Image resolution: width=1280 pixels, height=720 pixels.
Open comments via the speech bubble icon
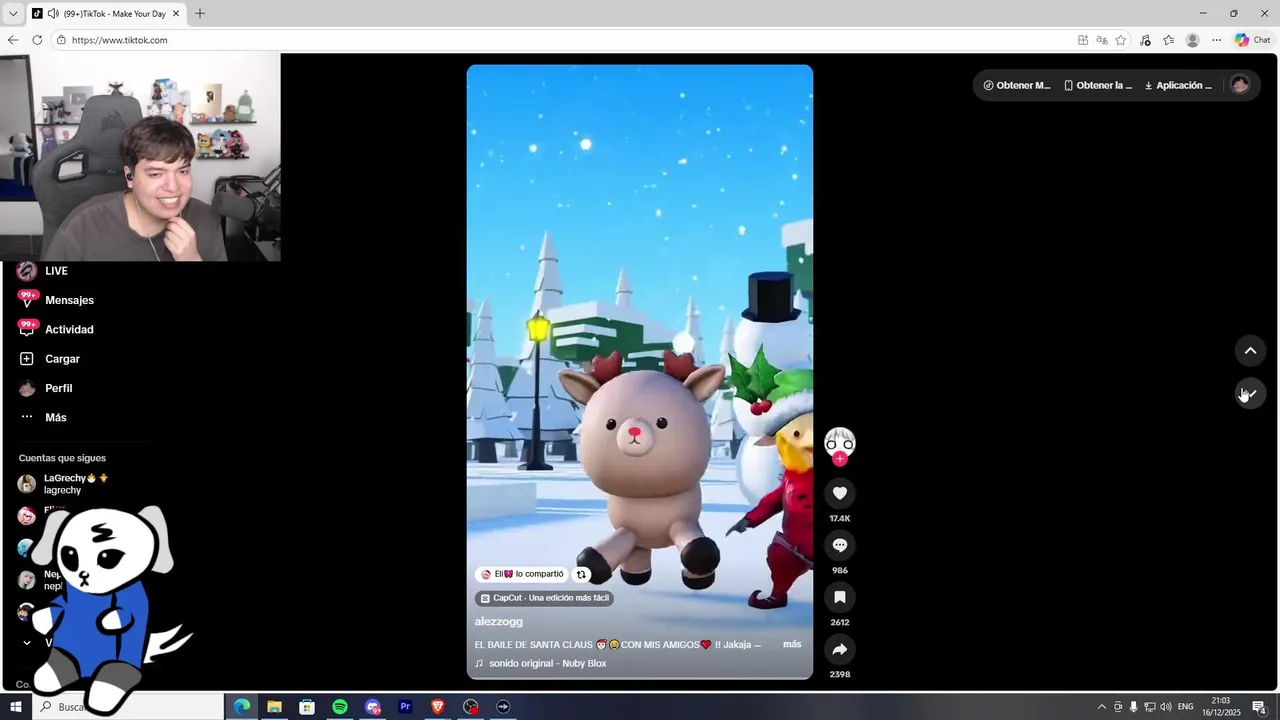click(840, 545)
